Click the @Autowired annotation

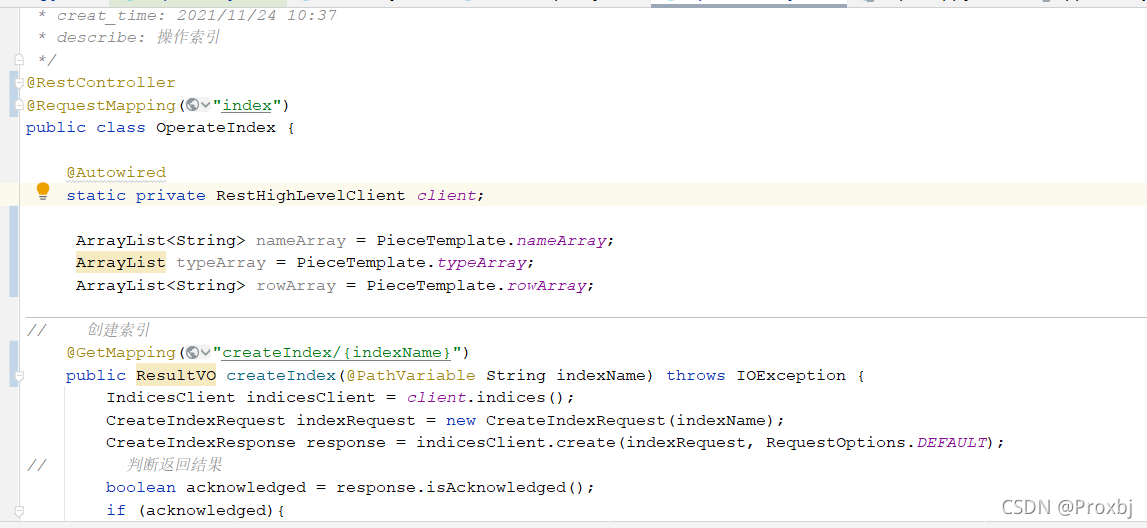116,173
